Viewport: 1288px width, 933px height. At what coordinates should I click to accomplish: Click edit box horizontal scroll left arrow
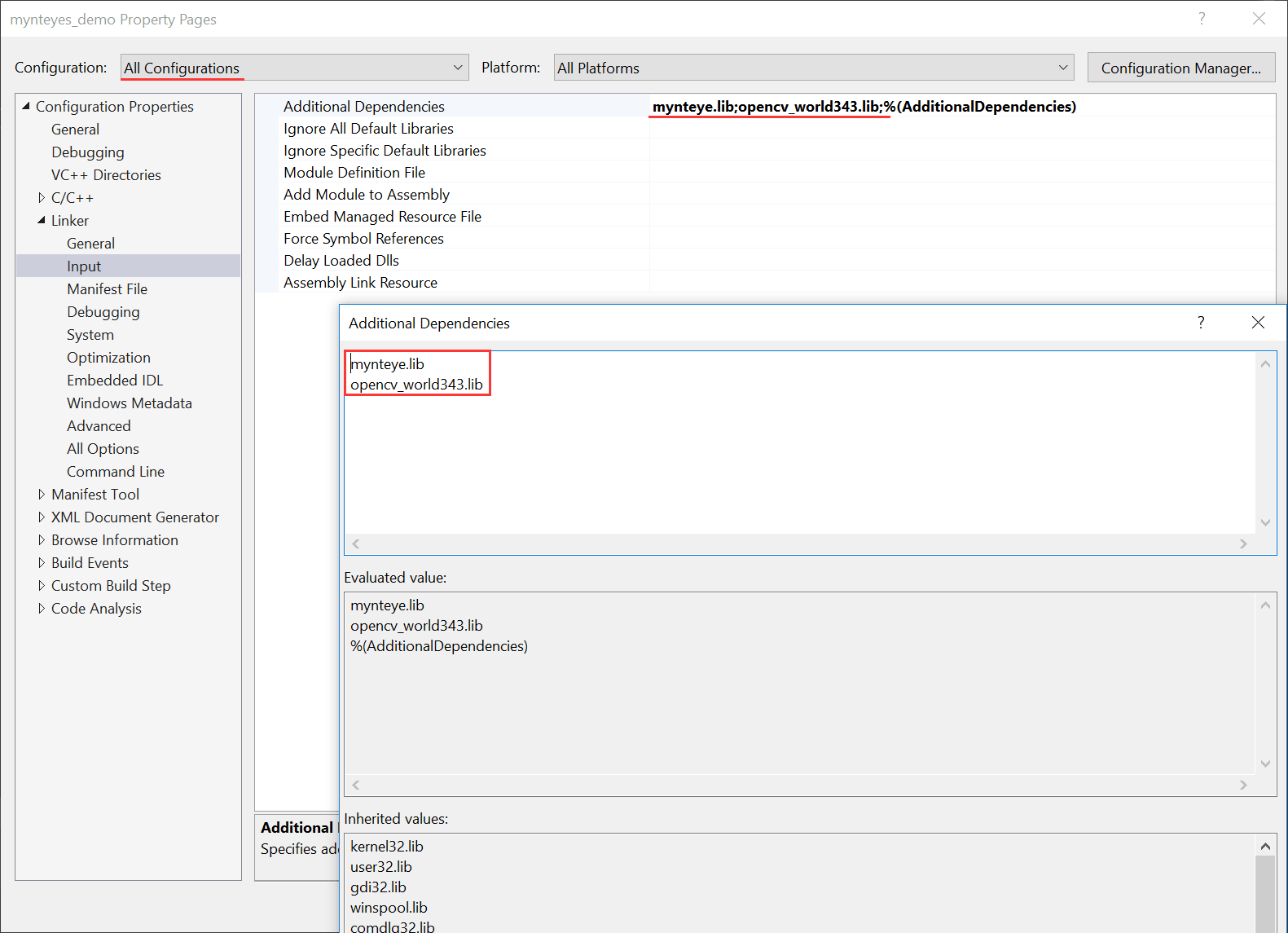356,544
